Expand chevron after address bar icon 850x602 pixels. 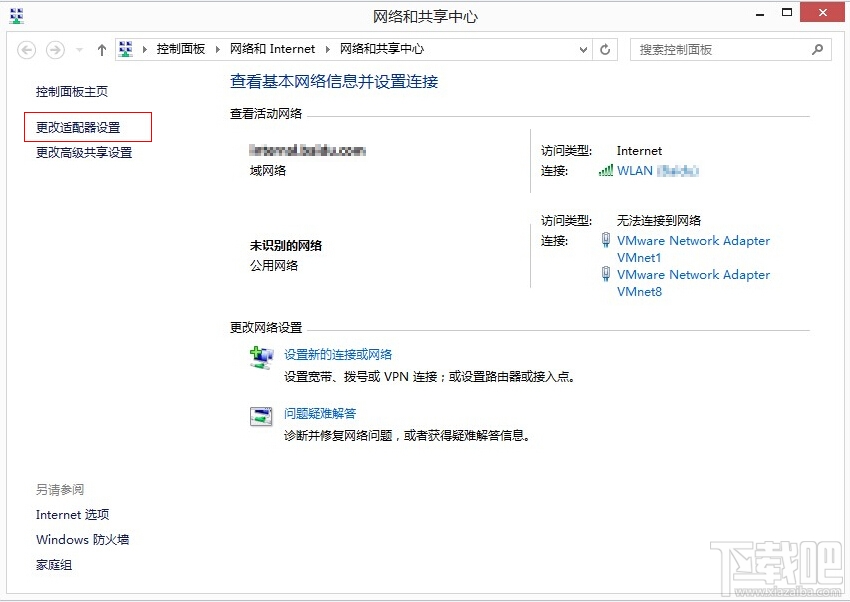pyautogui.click(x=145, y=50)
